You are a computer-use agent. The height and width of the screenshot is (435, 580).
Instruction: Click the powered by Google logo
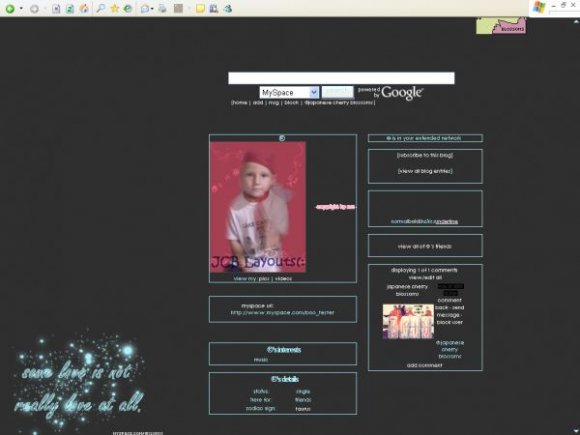click(x=391, y=93)
